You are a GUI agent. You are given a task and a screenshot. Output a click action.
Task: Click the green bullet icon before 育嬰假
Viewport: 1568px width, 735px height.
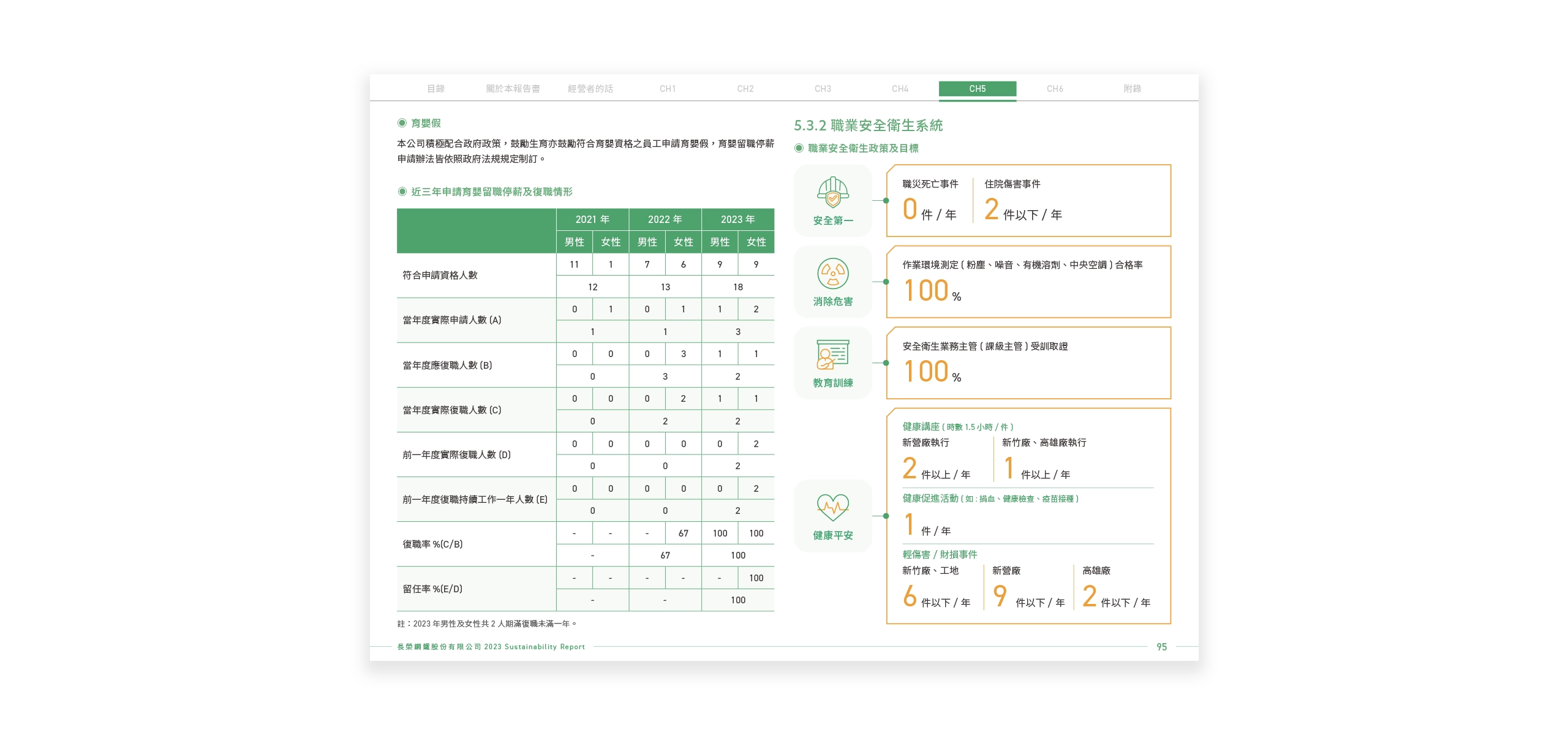pos(401,123)
